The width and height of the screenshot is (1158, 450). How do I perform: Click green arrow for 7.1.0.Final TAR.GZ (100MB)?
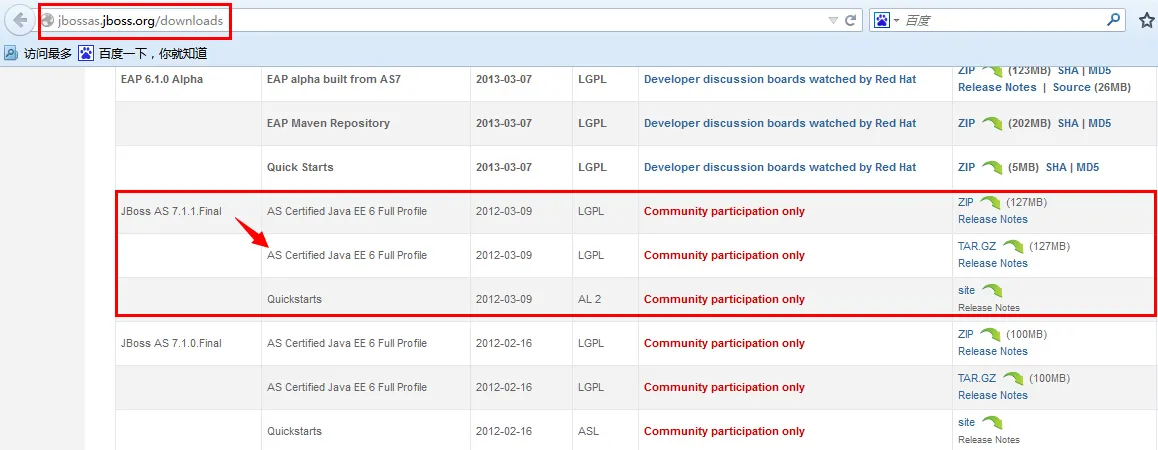pyautogui.click(x=1014, y=379)
